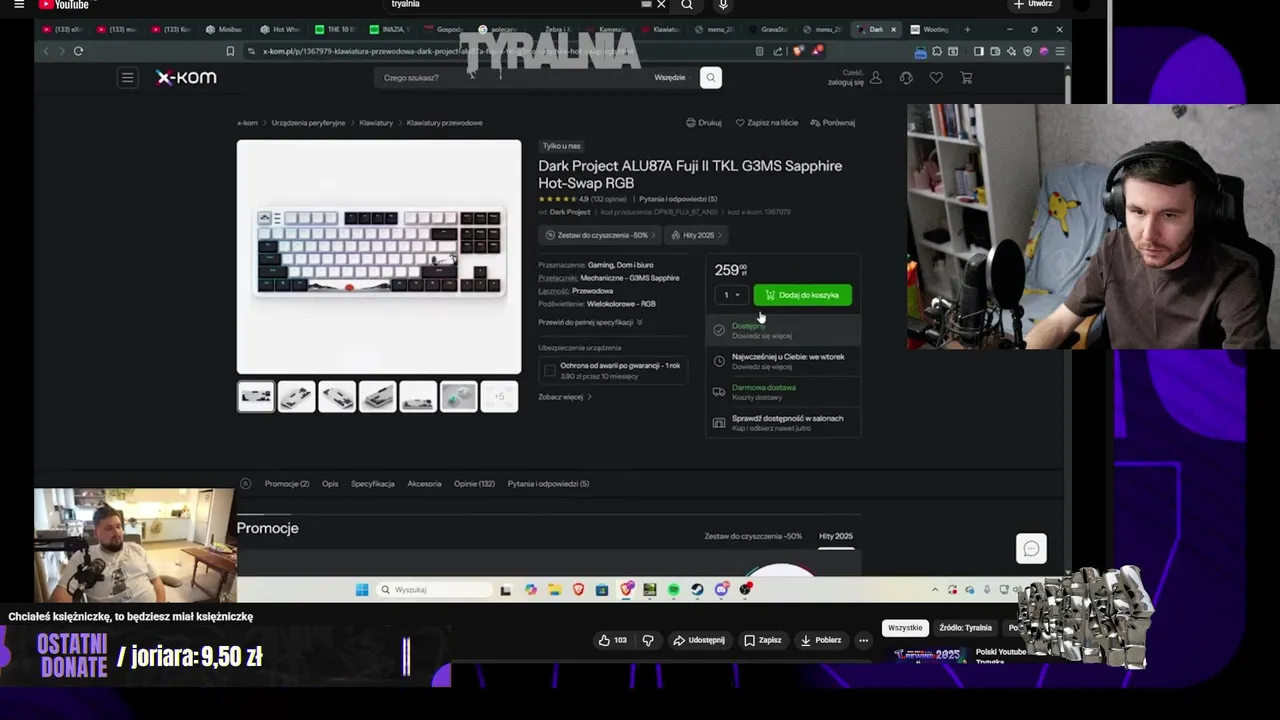Switch to Pytania i odpowiedzi (5) tab
The width and height of the screenshot is (1280, 720).
click(x=548, y=484)
